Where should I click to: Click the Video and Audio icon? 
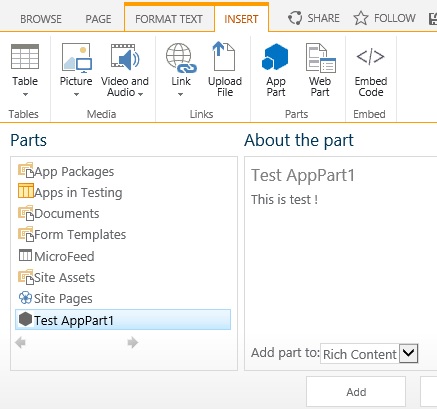[x=125, y=57]
